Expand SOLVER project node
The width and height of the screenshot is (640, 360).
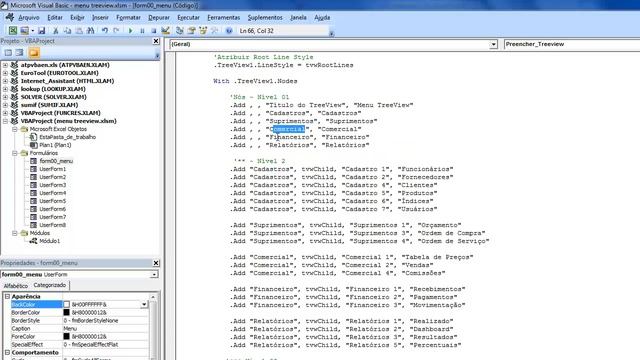pyautogui.click(x=5, y=97)
